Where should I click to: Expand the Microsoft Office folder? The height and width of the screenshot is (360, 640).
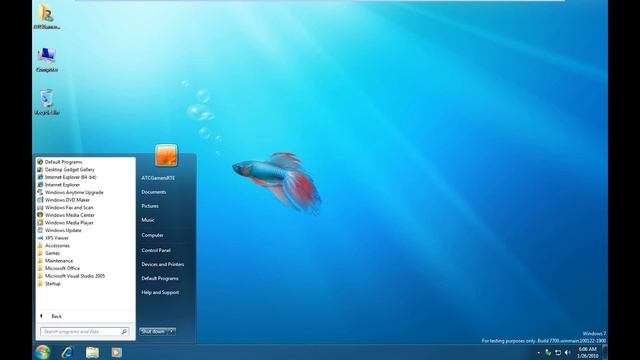click(x=58, y=269)
